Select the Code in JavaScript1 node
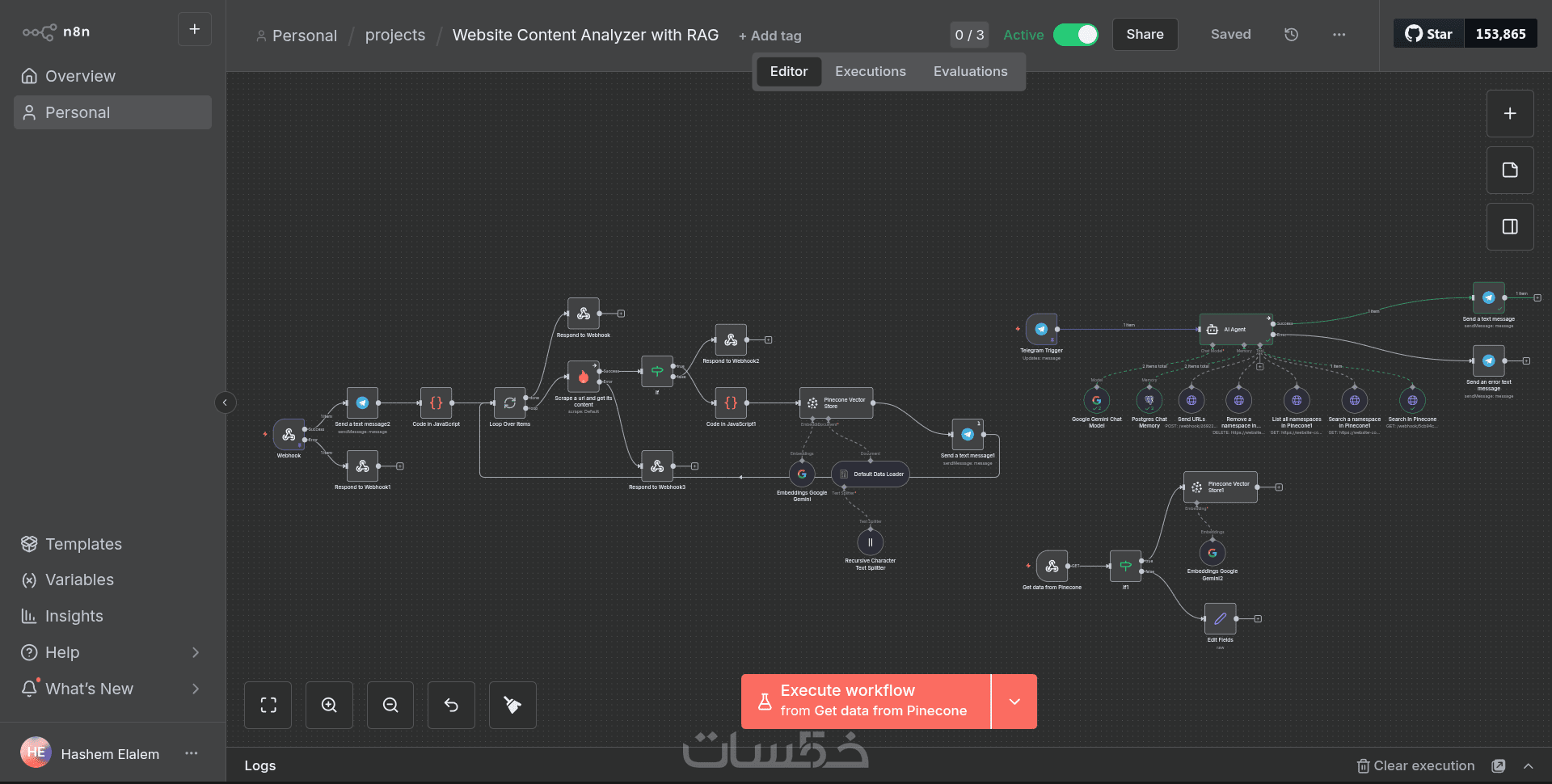Viewport: 1552px width, 784px height. click(731, 403)
